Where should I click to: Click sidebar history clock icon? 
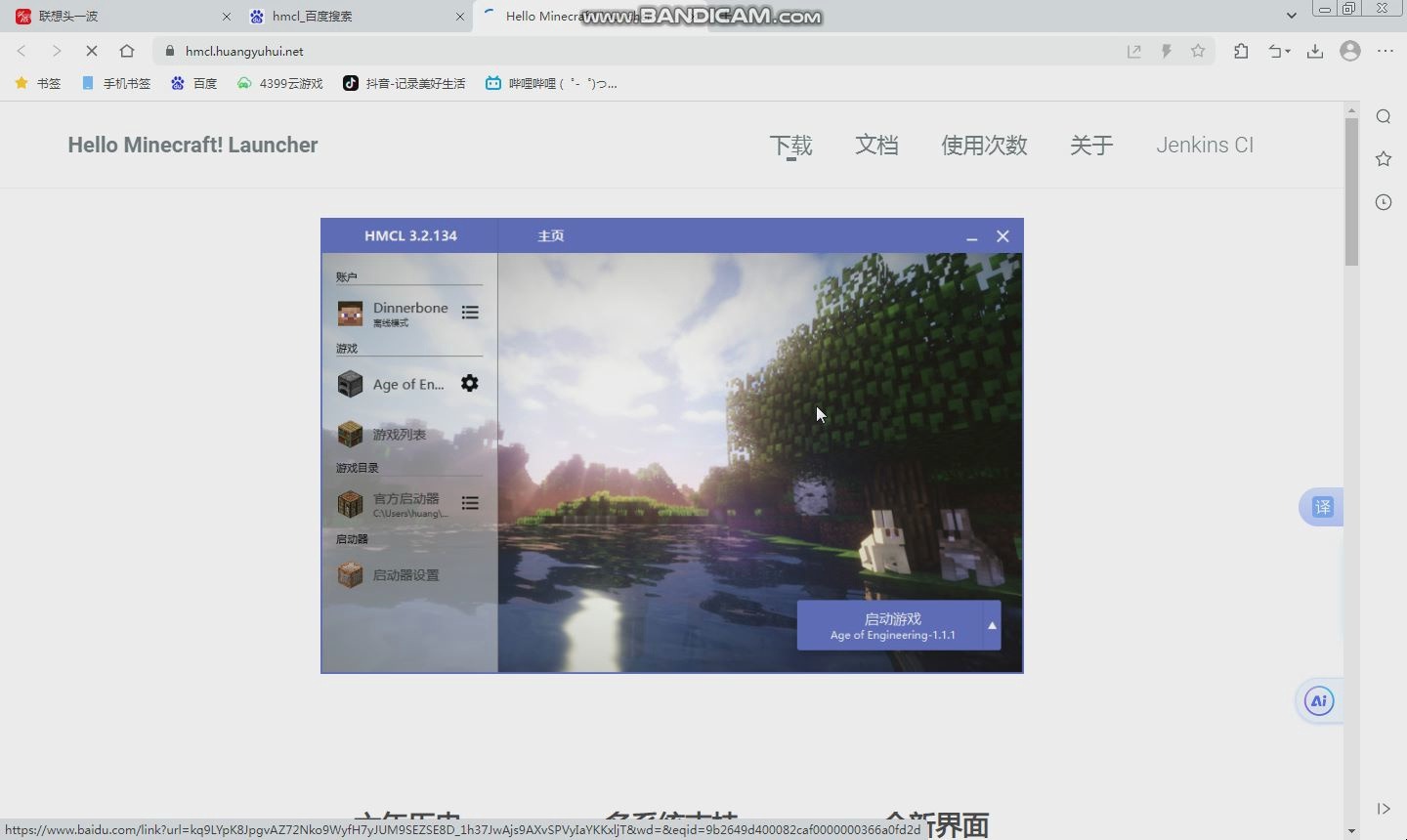[1384, 202]
